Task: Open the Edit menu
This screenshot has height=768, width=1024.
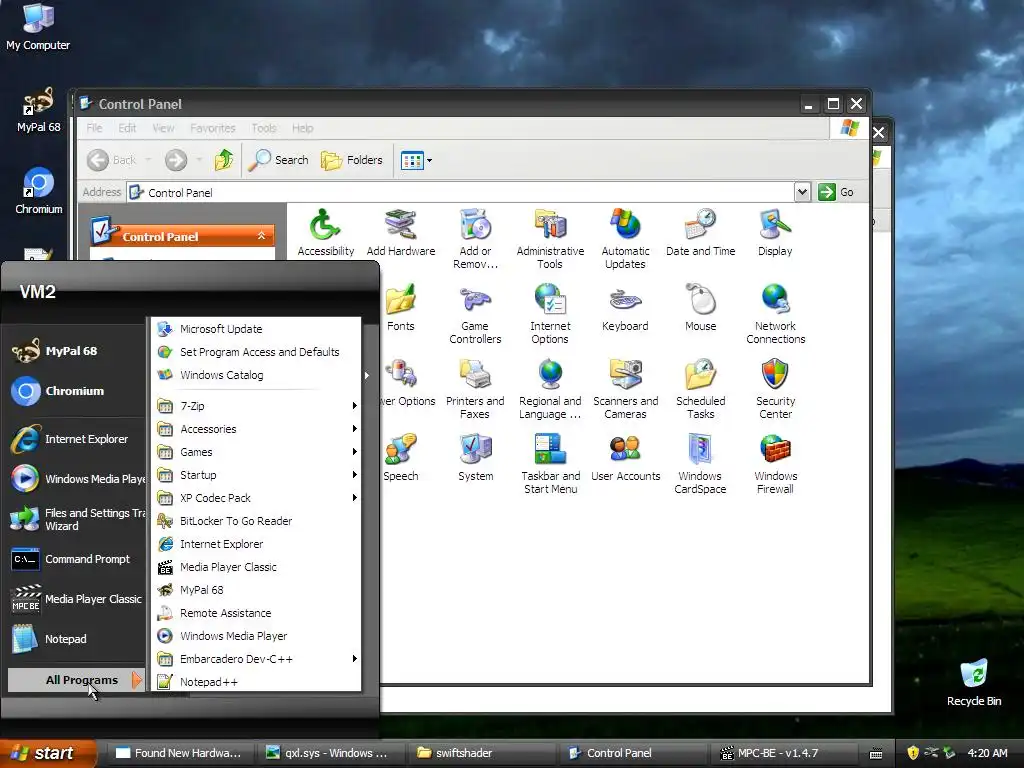Action: (x=127, y=128)
